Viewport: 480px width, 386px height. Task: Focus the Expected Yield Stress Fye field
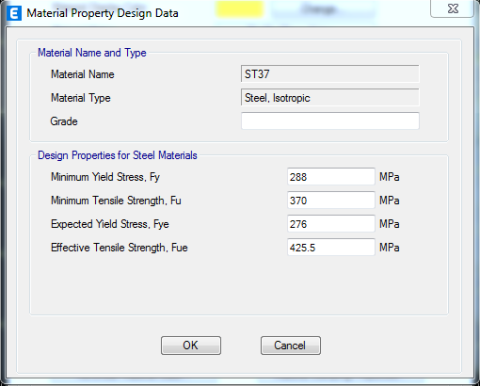331,223
